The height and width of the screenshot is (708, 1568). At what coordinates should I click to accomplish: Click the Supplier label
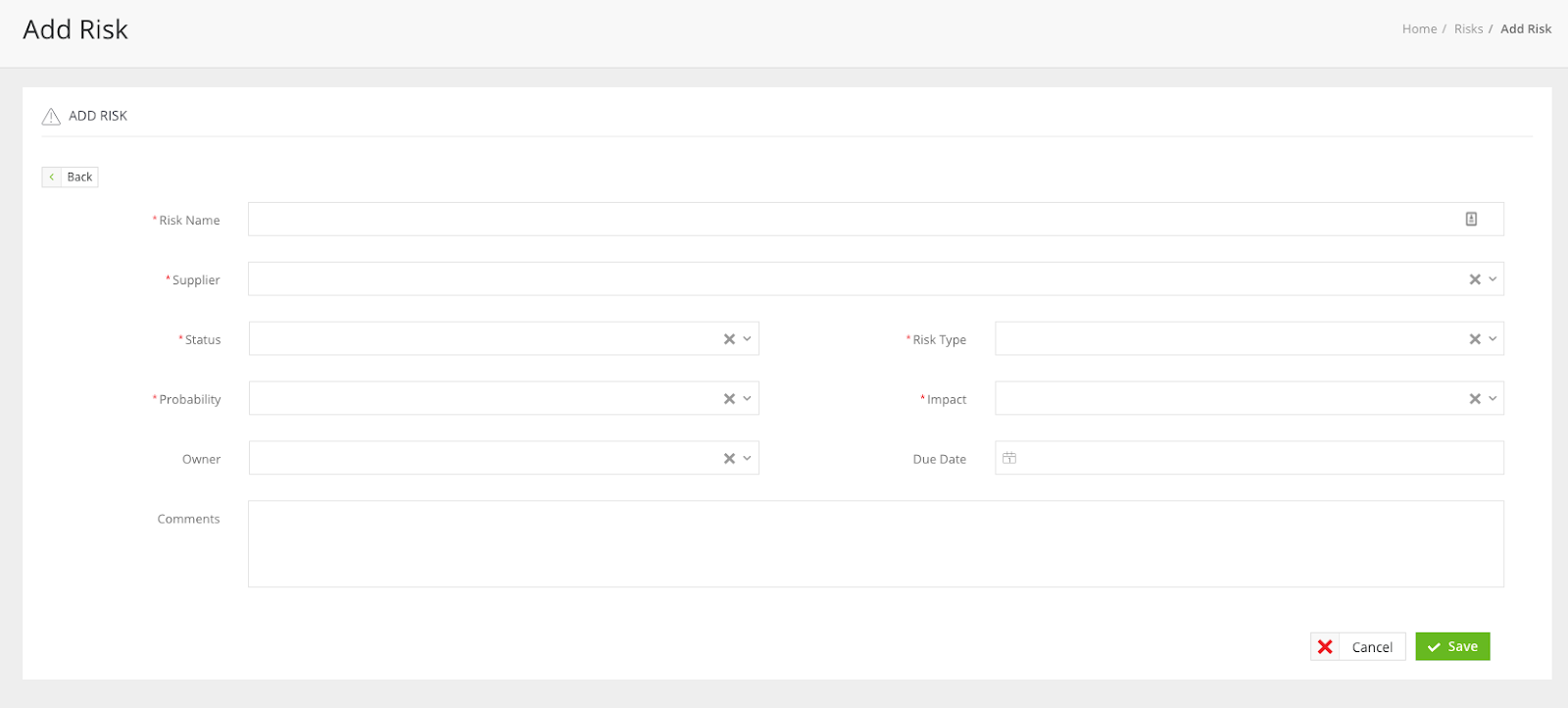pos(196,280)
